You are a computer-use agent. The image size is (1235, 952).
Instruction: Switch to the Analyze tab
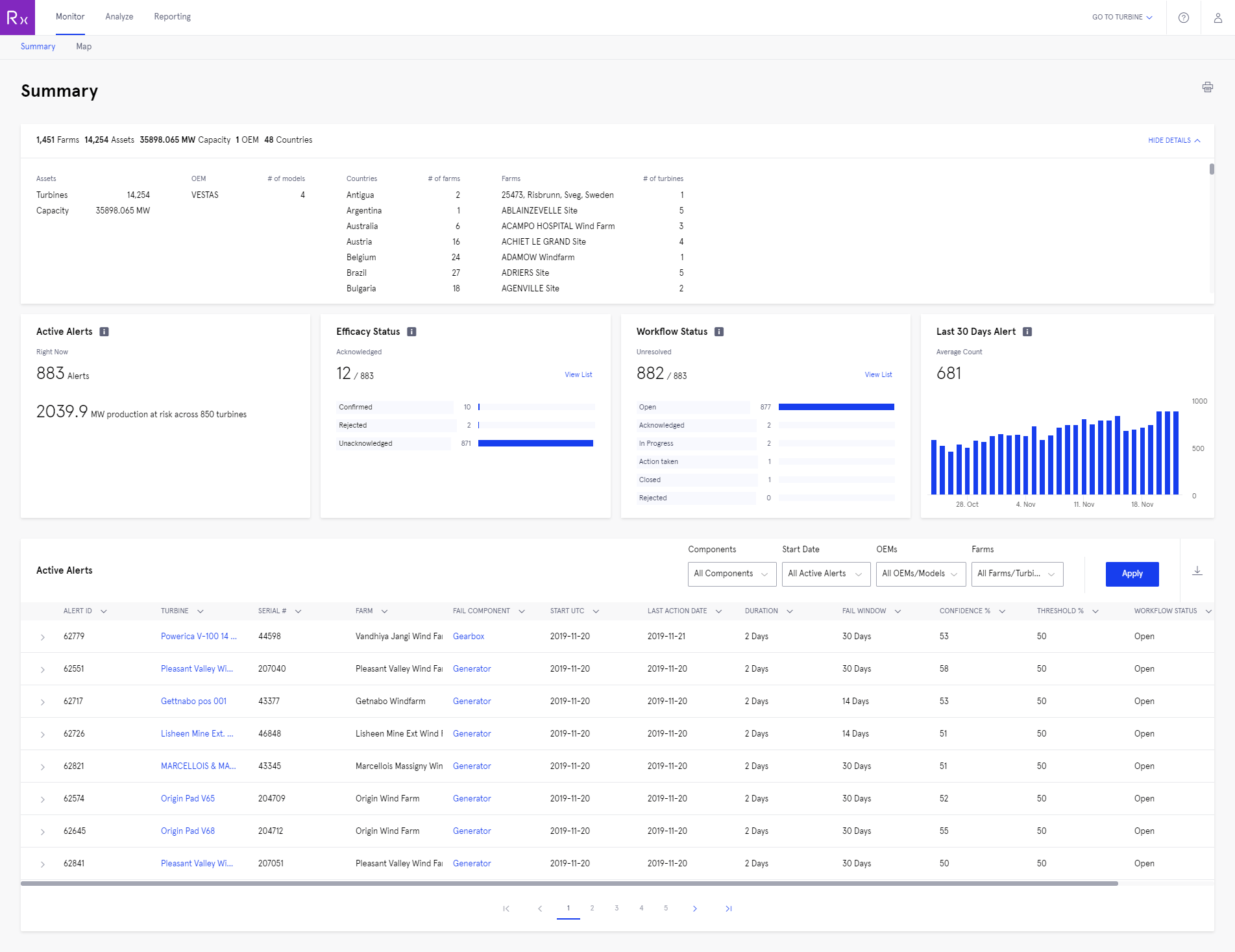(119, 16)
